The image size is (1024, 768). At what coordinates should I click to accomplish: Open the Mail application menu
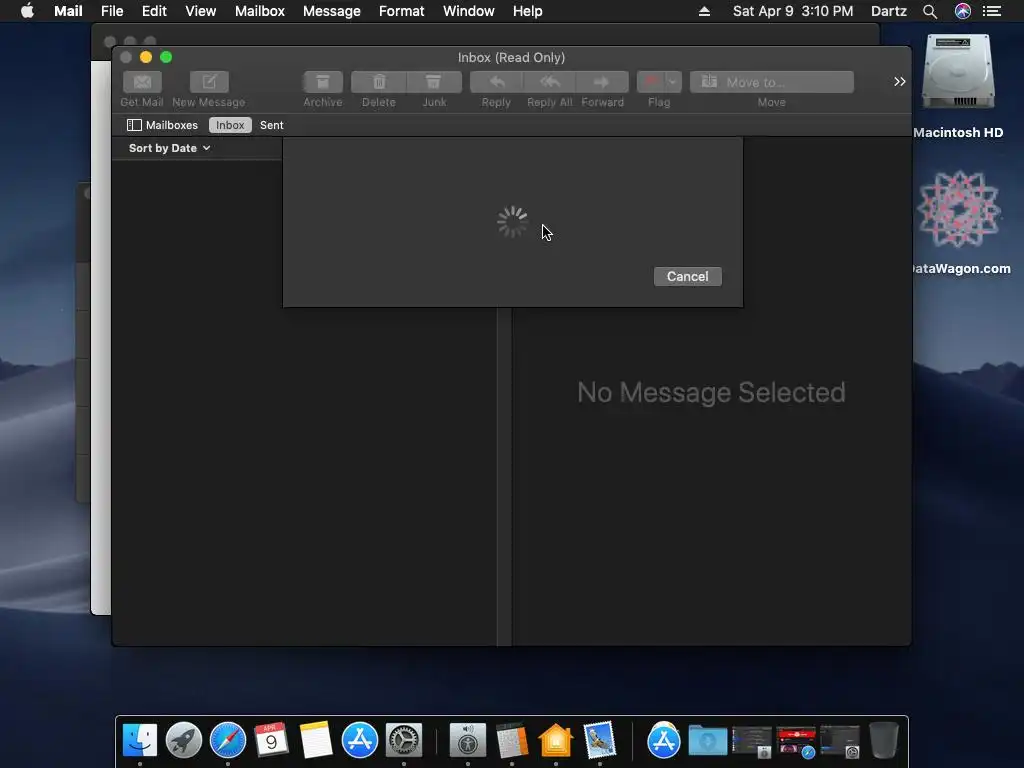click(68, 11)
